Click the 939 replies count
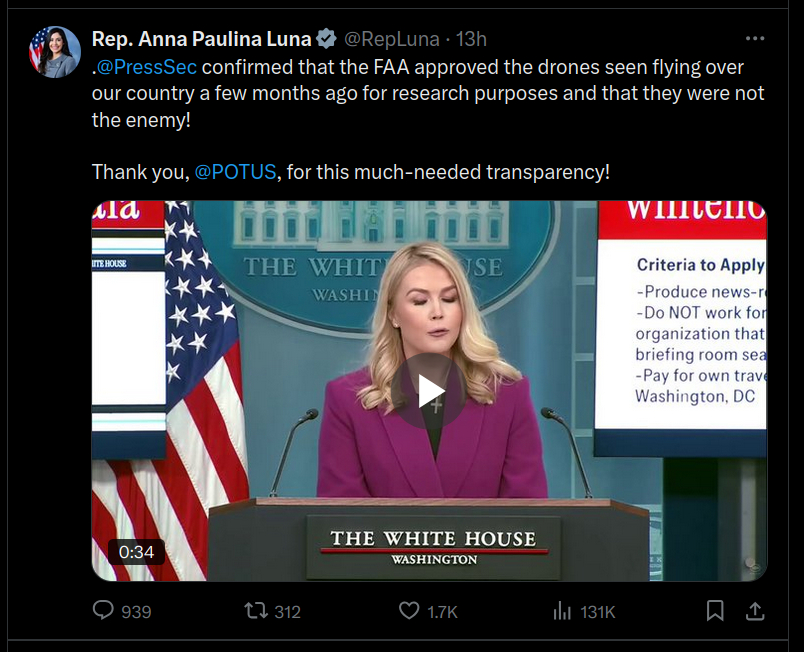804x652 pixels. 136,611
